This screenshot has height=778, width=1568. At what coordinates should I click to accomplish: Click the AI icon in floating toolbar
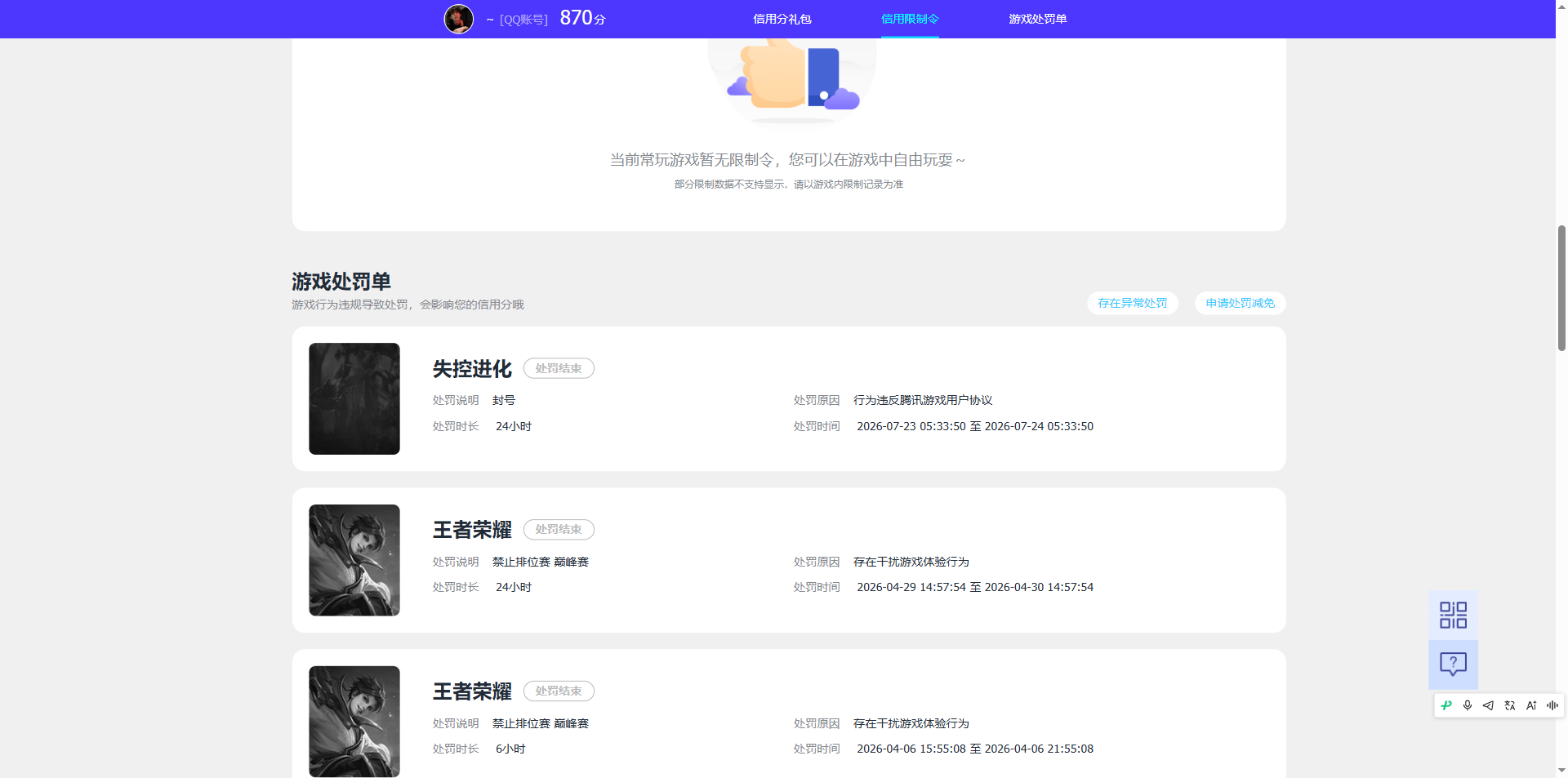click(1531, 705)
